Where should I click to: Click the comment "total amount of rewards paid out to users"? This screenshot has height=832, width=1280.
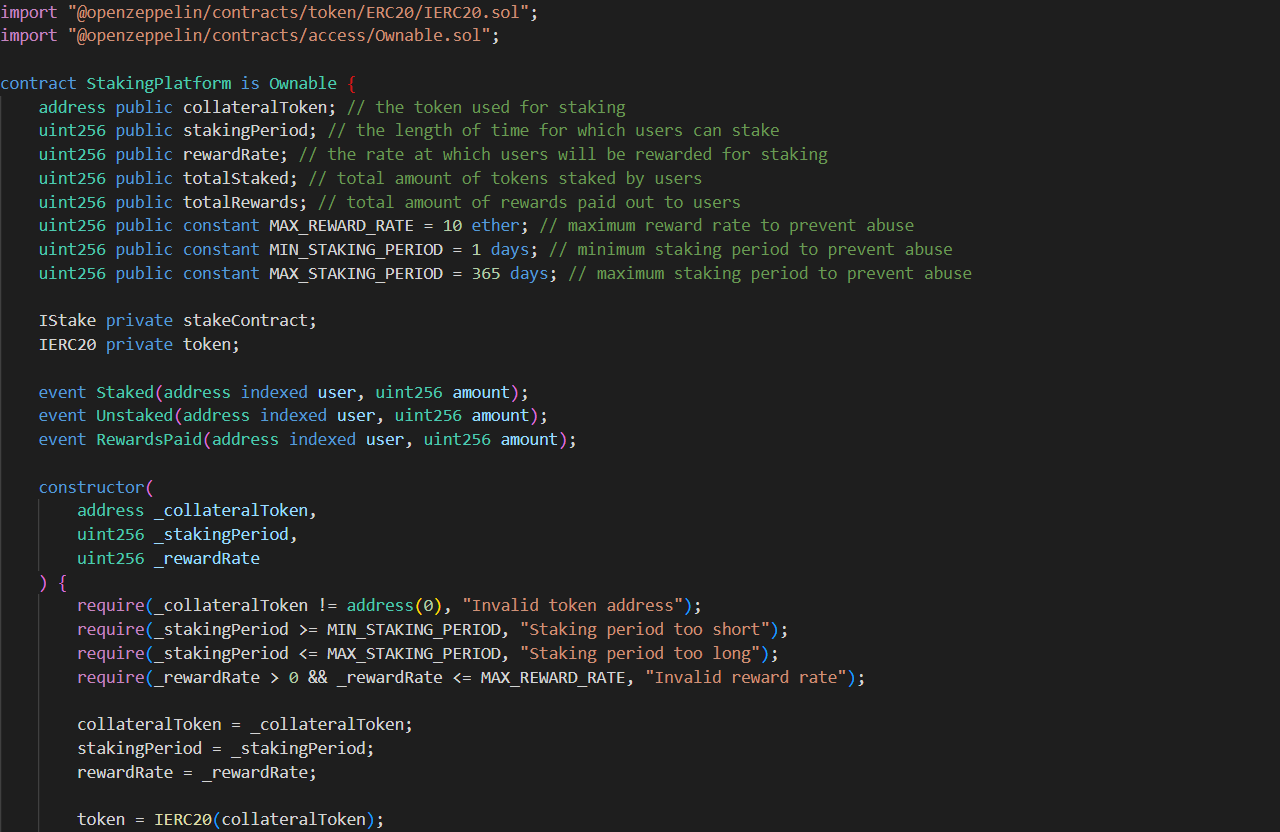point(529,202)
